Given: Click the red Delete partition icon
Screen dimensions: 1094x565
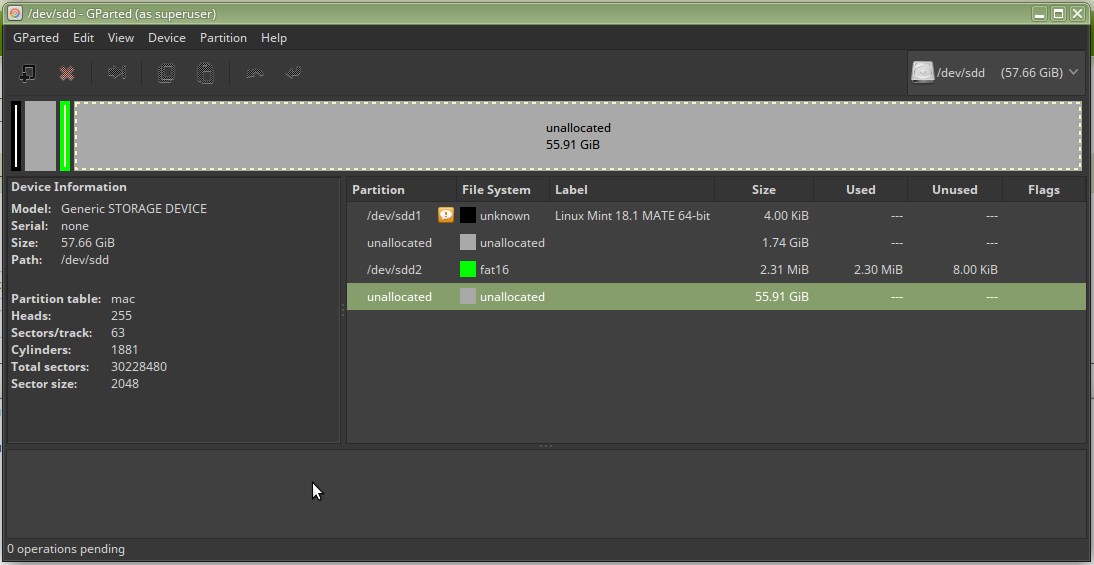Looking at the screenshot, I should 67,73.
